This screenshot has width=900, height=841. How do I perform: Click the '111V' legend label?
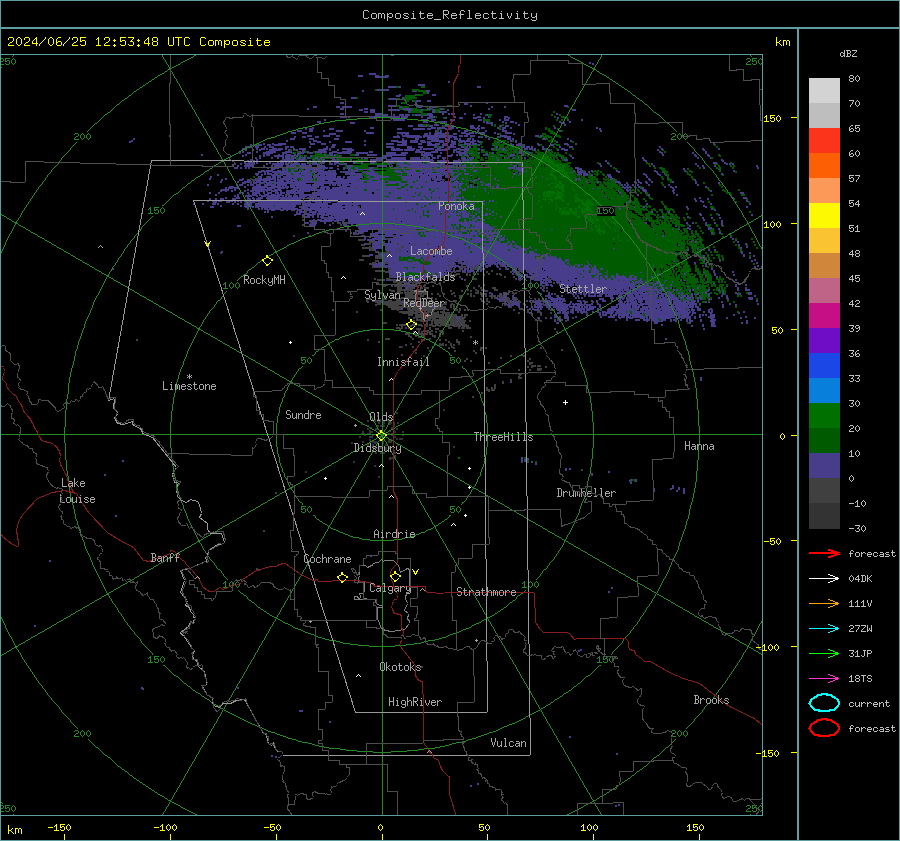click(860, 603)
